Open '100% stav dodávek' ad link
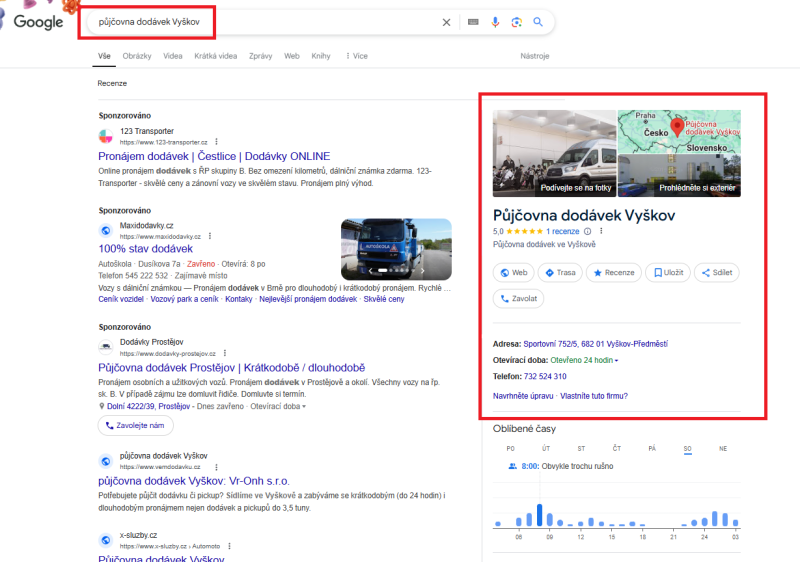This screenshot has height=562, width=800. pos(145,249)
